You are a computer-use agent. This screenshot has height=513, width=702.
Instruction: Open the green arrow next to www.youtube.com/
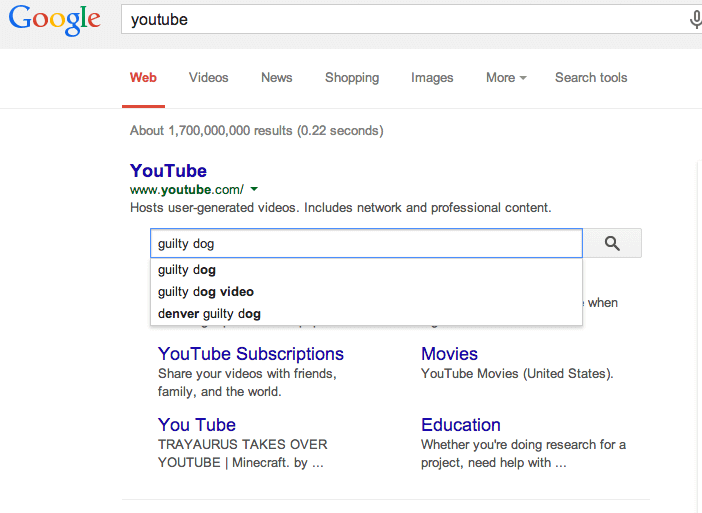tap(254, 189)
